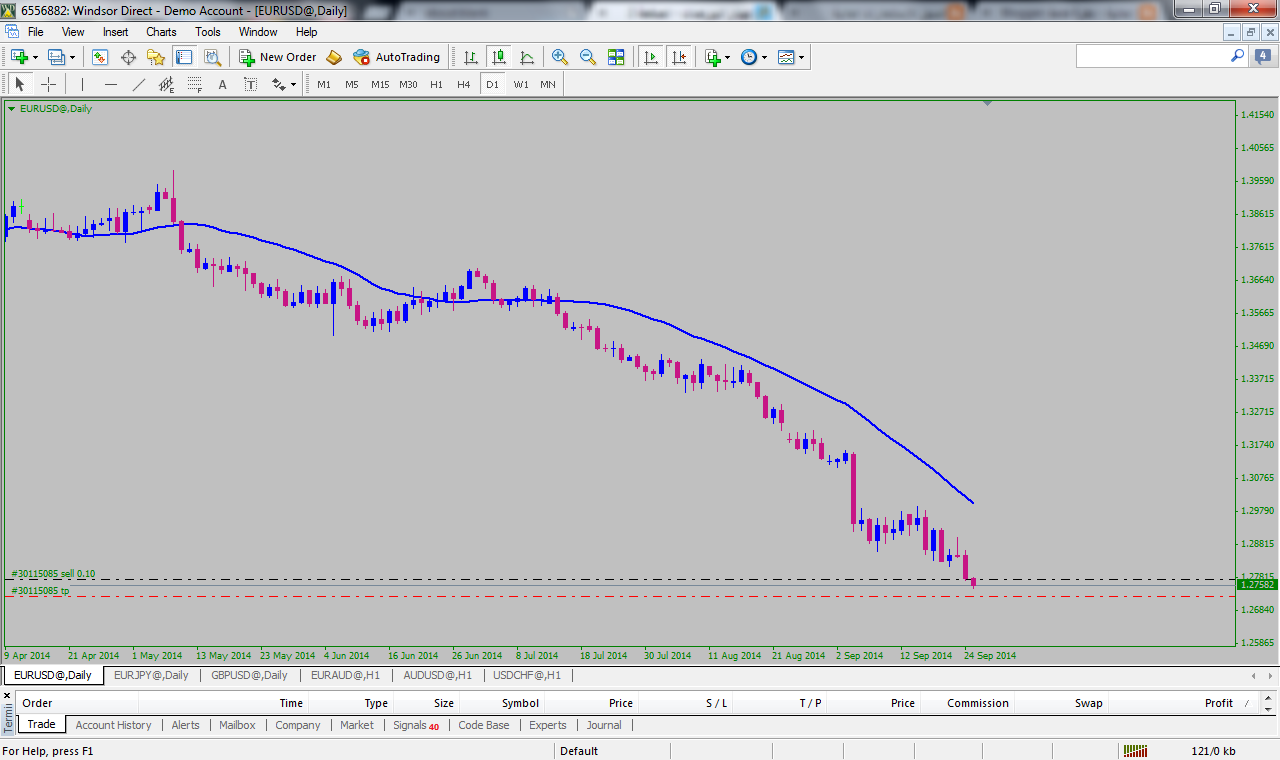Draw a vertical line tool

[82, 84]
